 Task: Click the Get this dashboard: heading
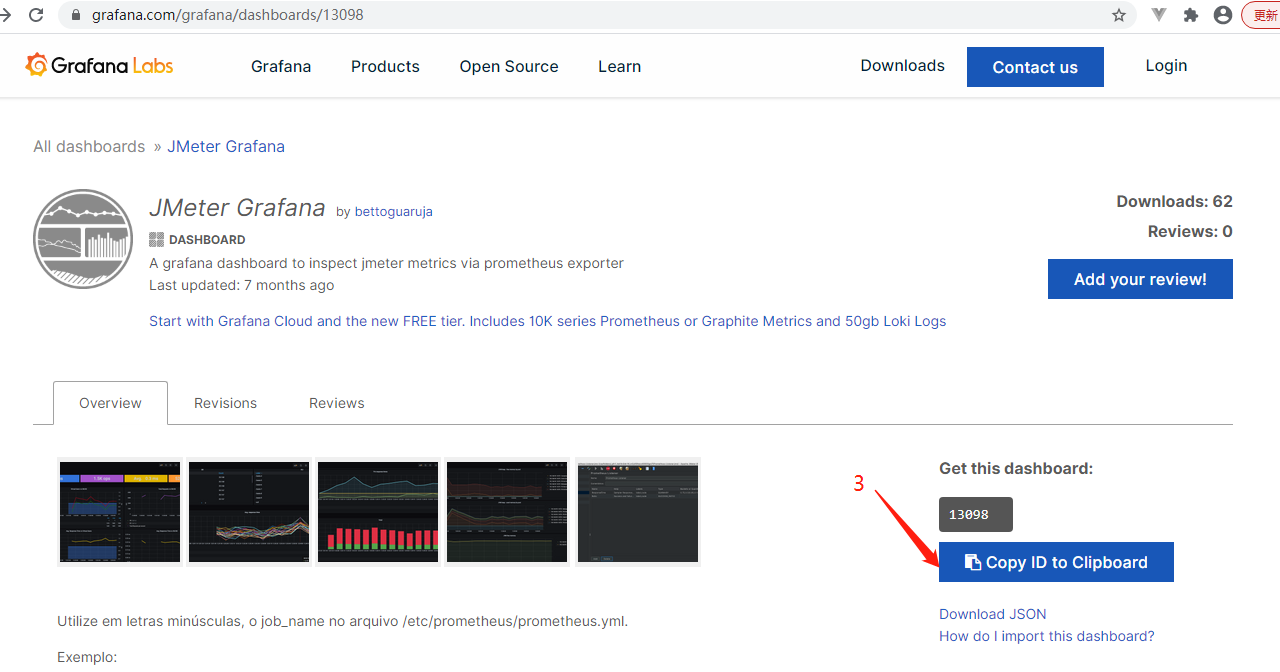1016,468
